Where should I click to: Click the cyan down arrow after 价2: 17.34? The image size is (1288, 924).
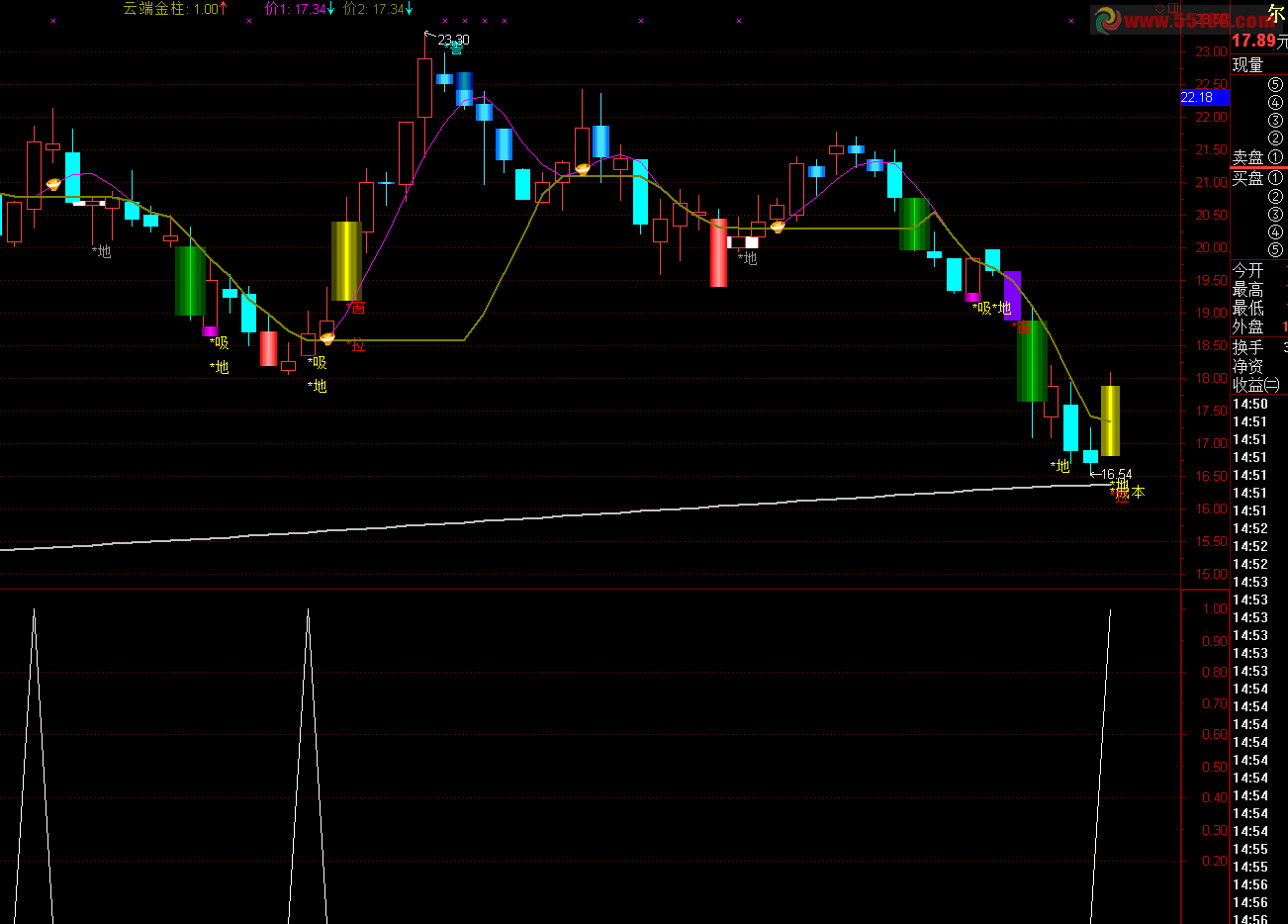(x=409, y=9)
